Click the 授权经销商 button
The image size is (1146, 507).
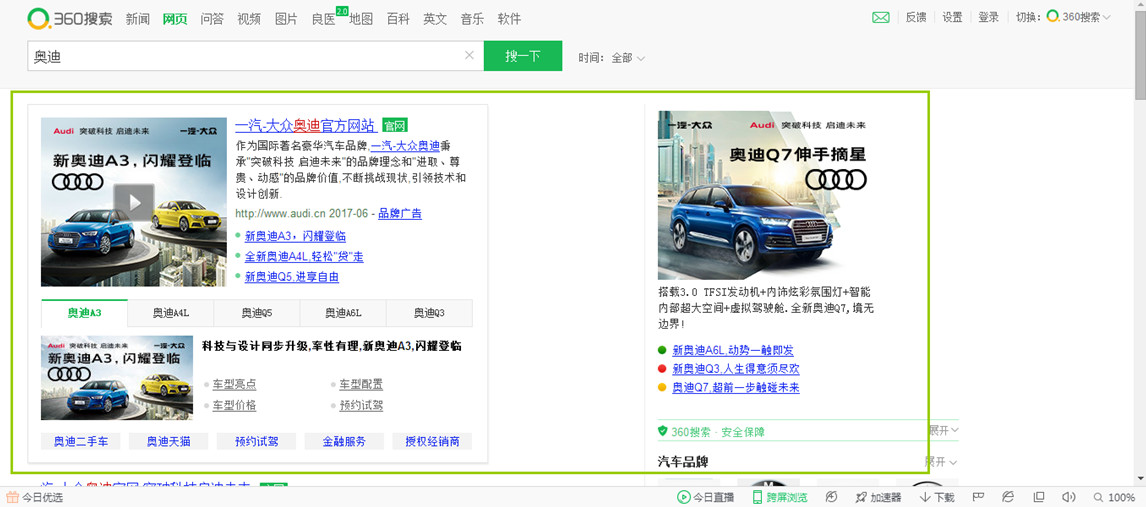click(433, 441)
